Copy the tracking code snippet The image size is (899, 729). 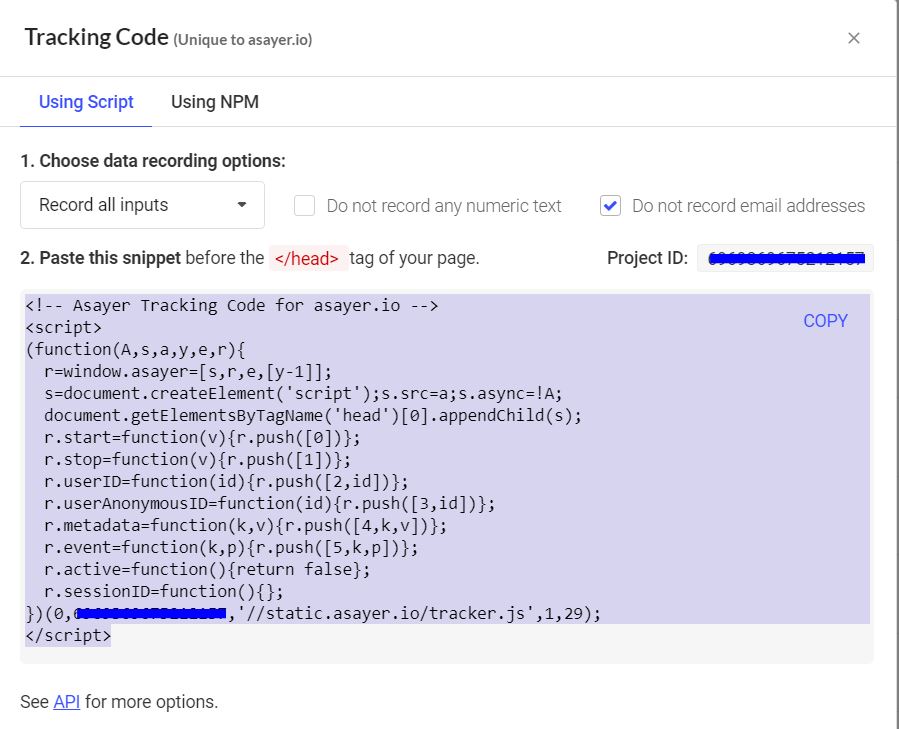[825, 321]
